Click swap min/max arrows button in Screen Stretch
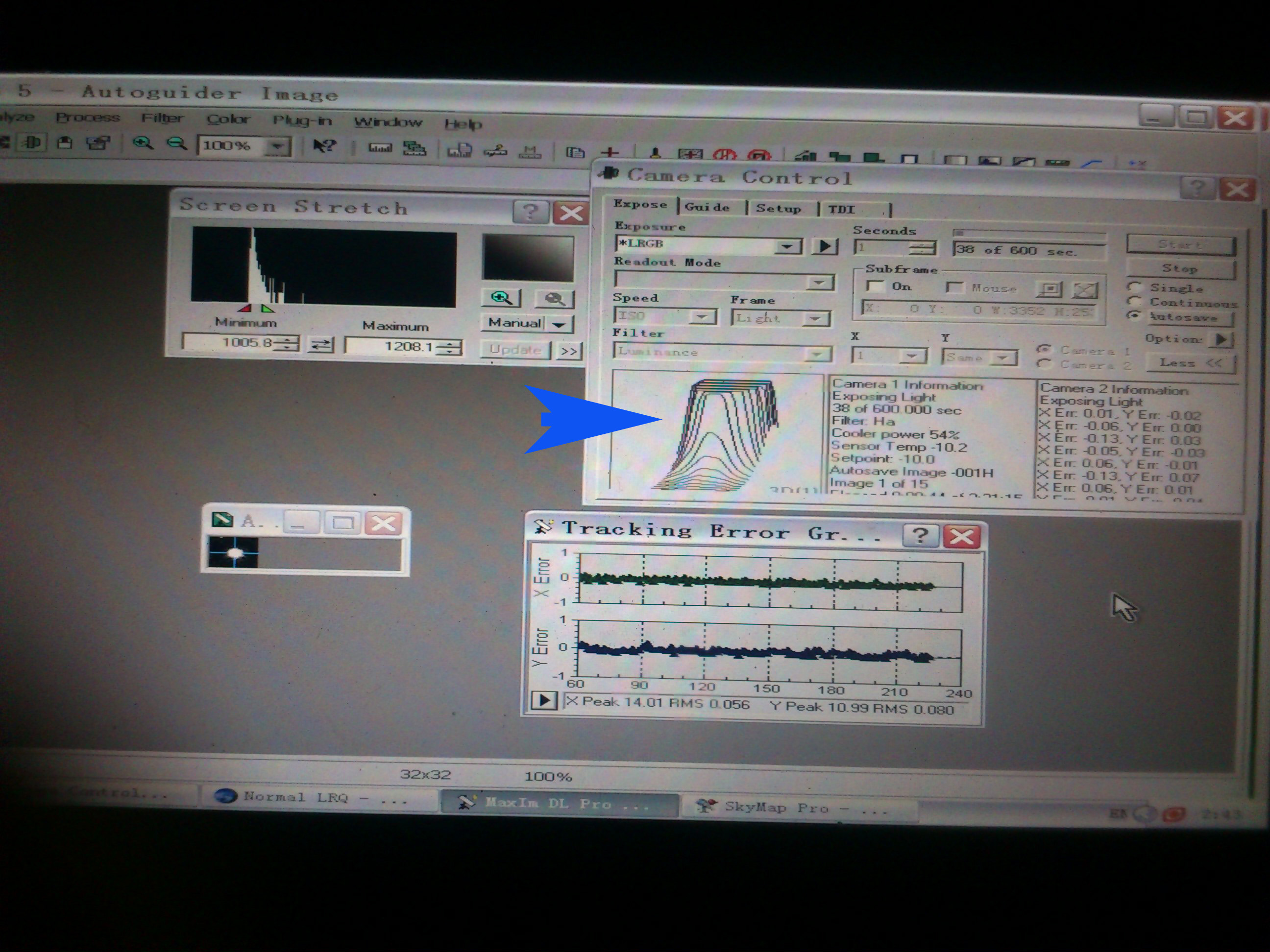The width and height of the screenshot is (1270, 952). (321, 344)
